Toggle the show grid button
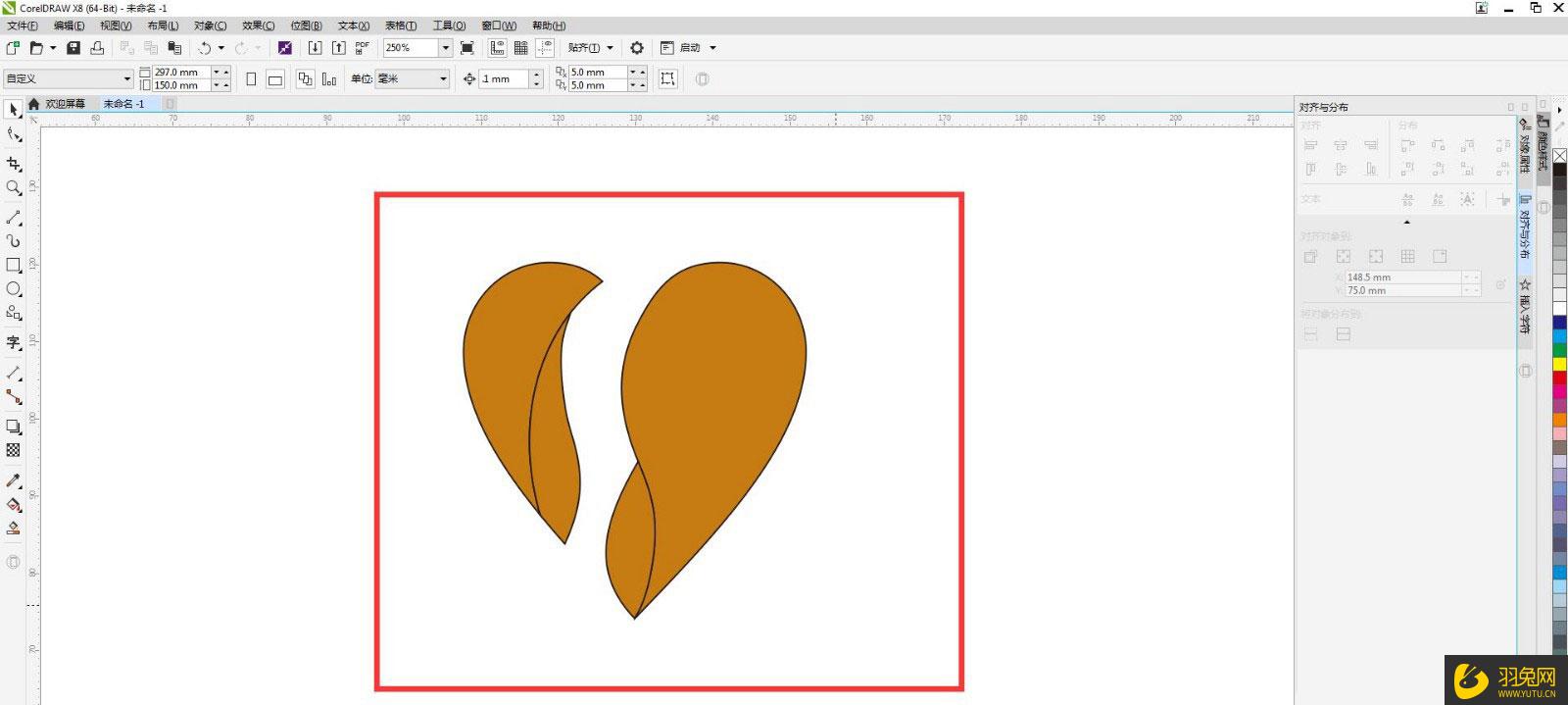Image resolution: width=1568 pixels, height=705 pixels. click(521, 48)
